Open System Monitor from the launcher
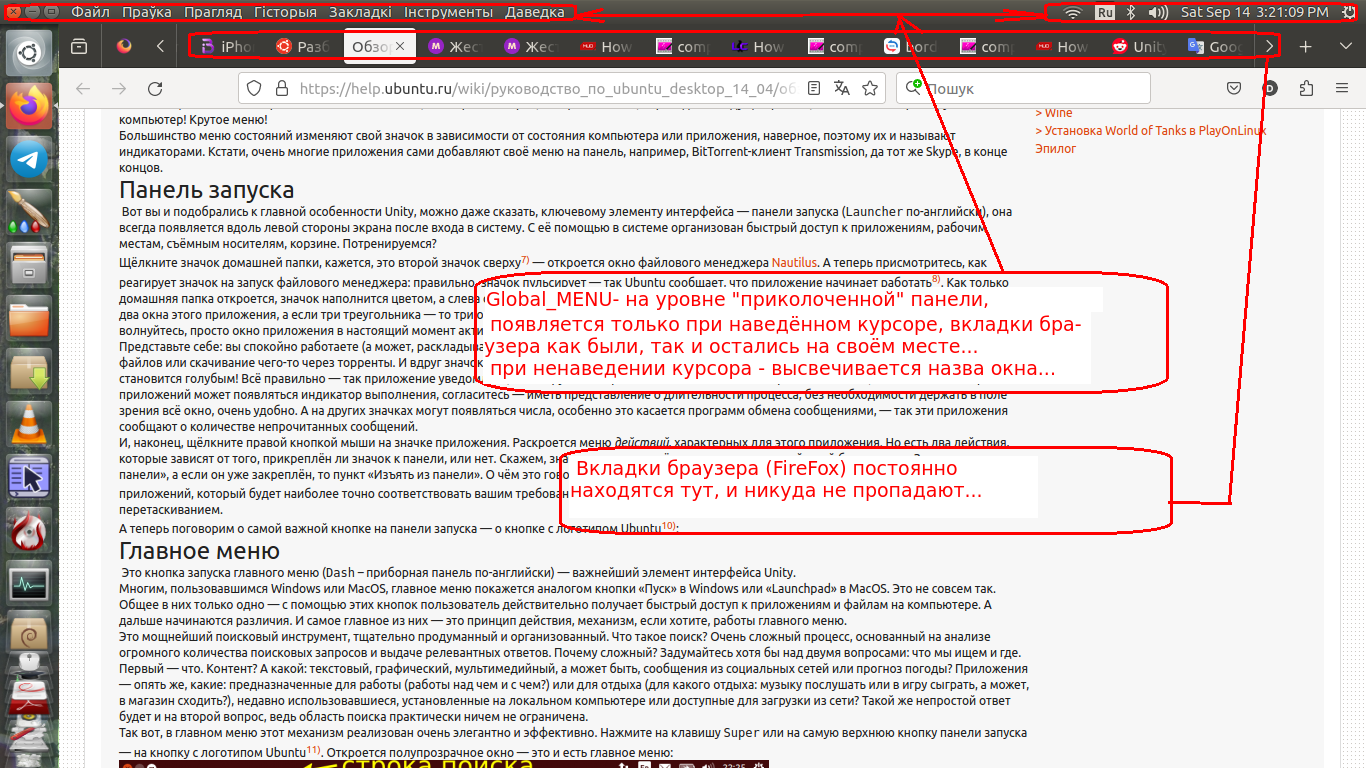This screenshot has height=768, width=1366. coord(30,584)
